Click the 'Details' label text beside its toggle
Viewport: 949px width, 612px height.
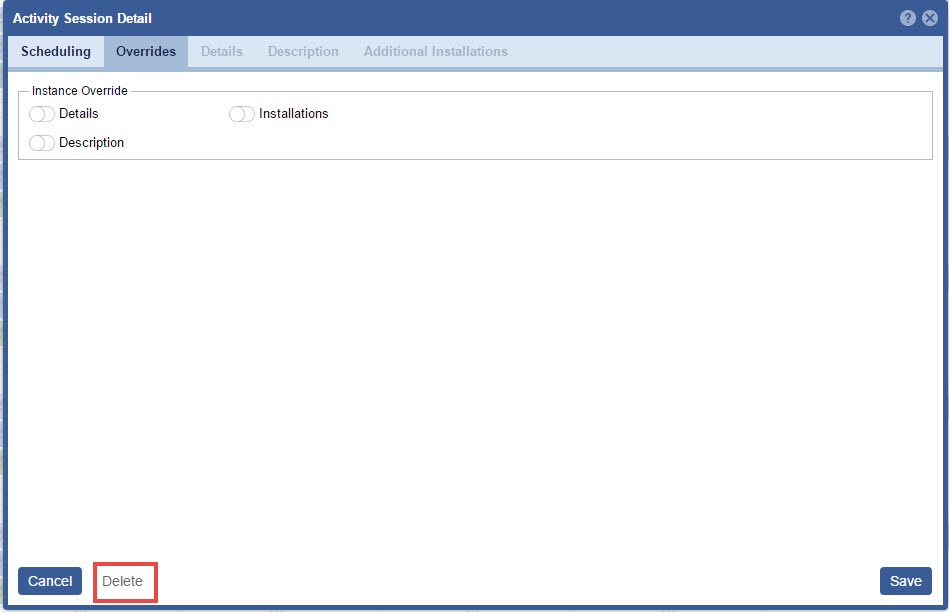coord(79,114)
